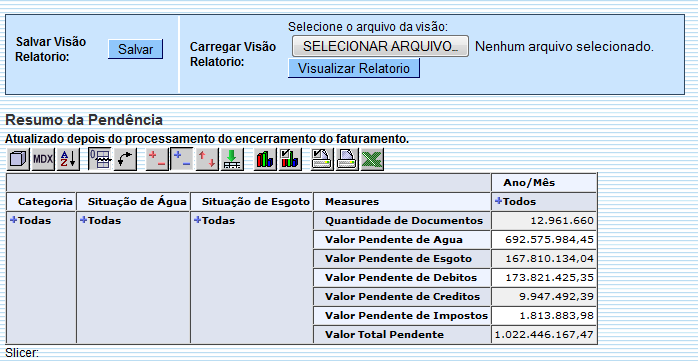Open the MDX query editor
698x361 pixels.
43,159
